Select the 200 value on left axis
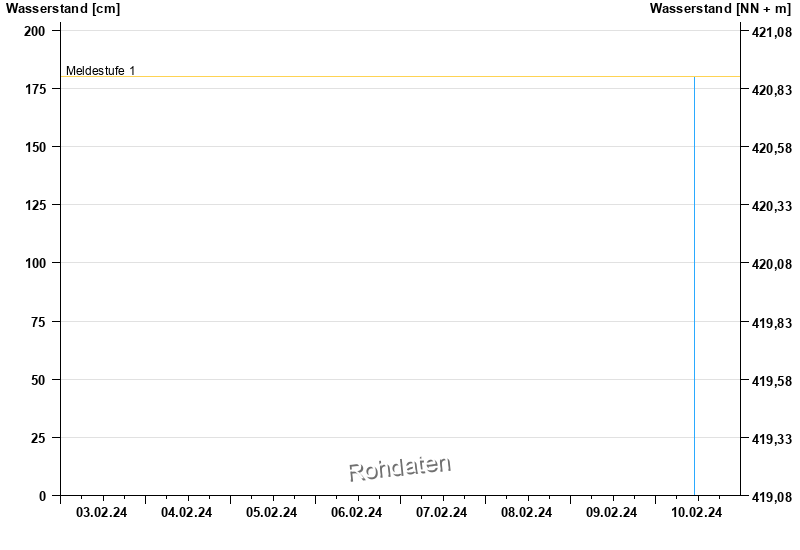The width and height of the screenshot is (800, 550). 36,31
